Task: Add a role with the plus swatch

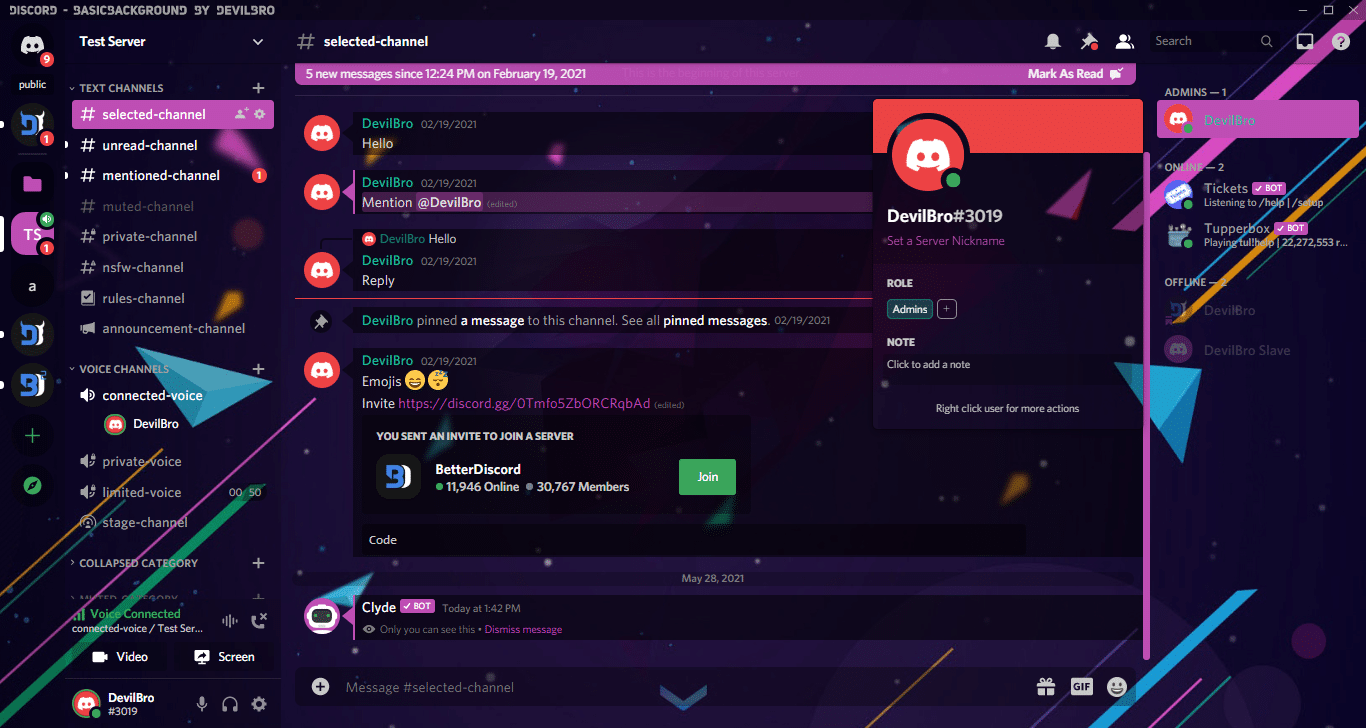Action: pos(947,309)
